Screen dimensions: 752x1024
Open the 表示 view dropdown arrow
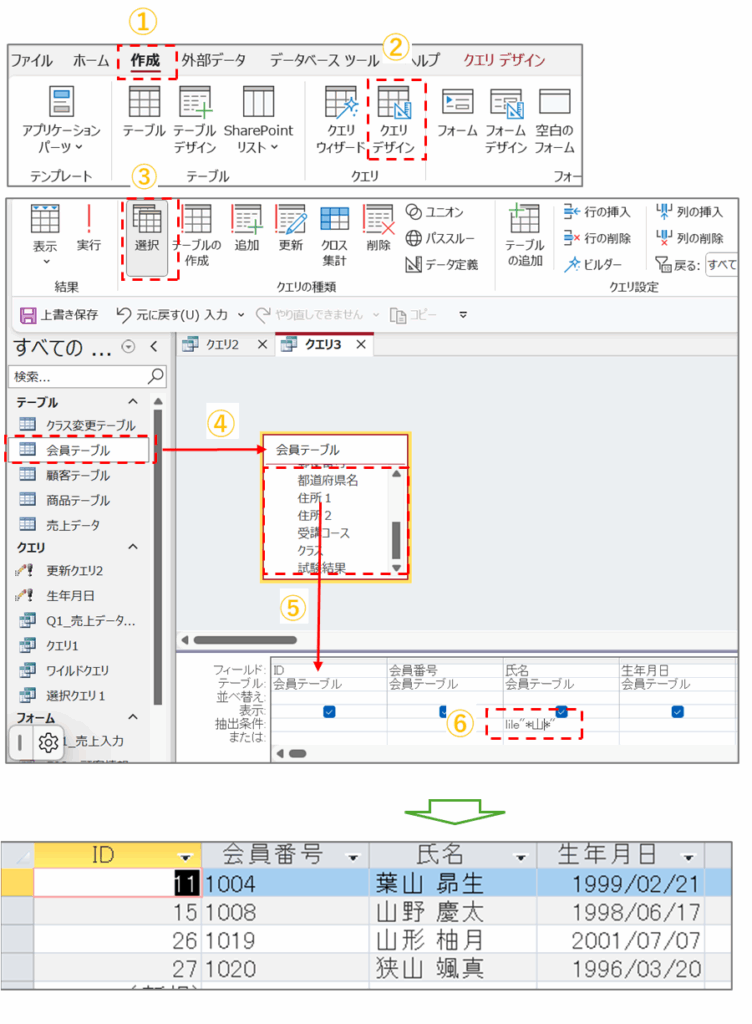(x=45, y=261)
